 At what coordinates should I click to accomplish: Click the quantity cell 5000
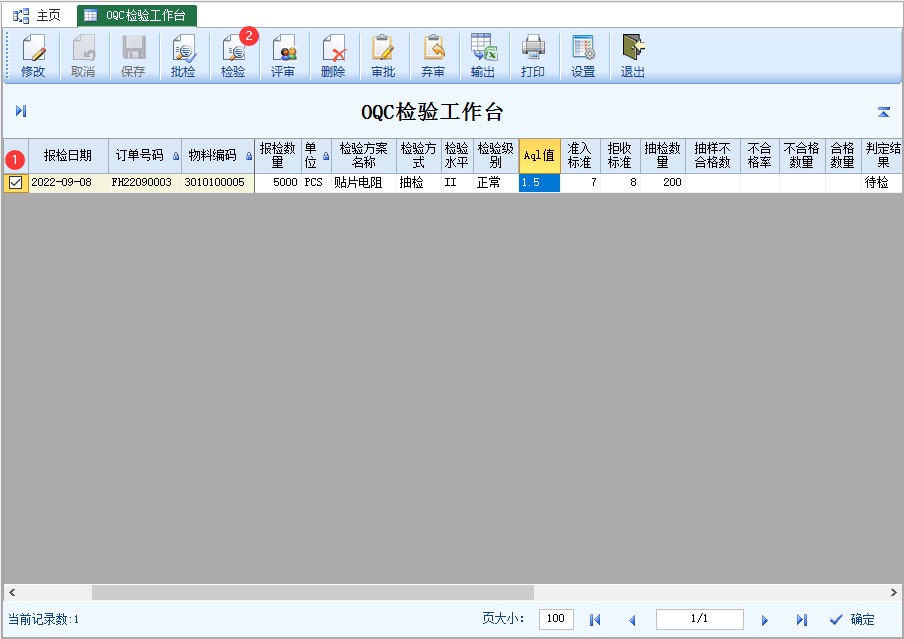coord(278,183)
